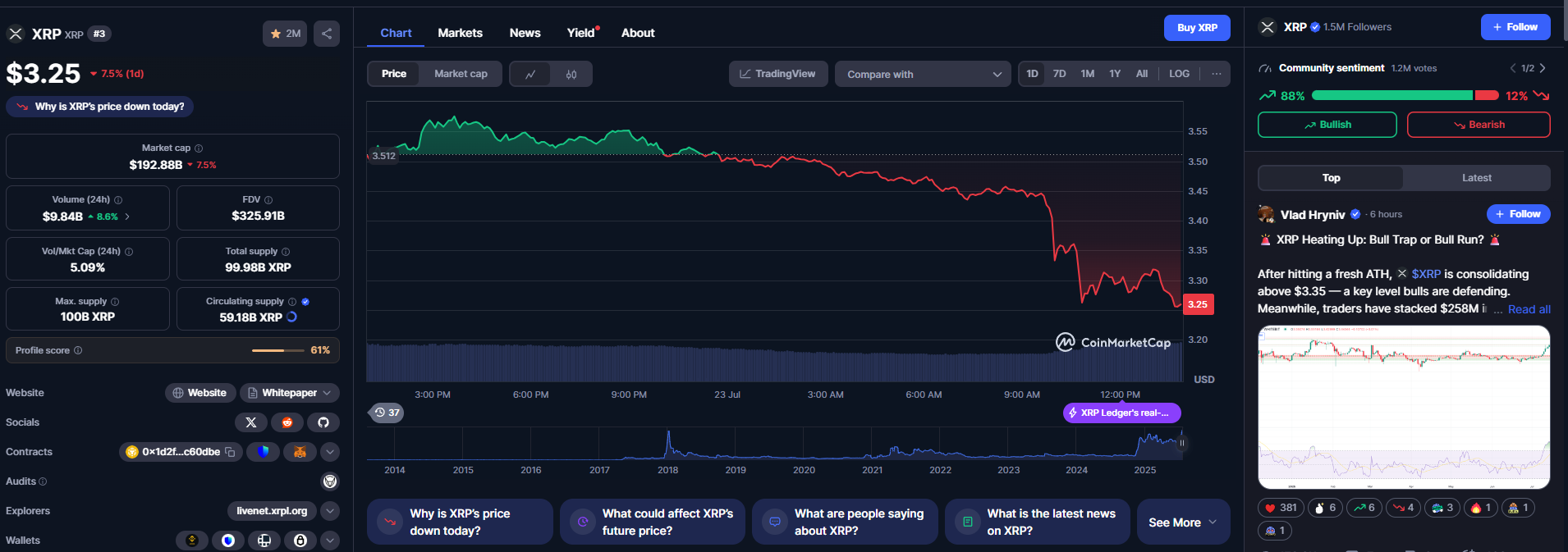Click the Buy XRP button

click(x=1197, y=27)
